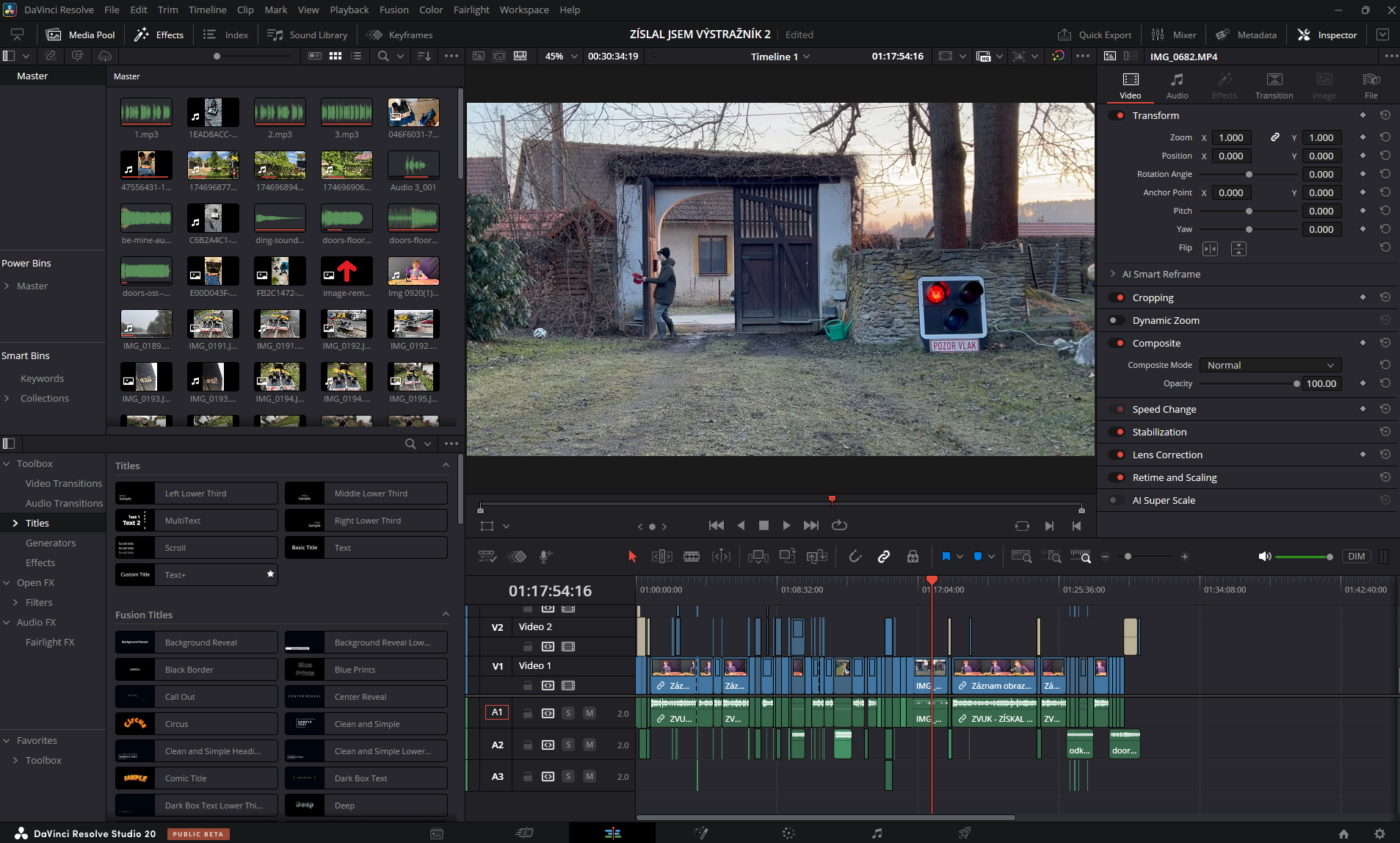
Task: Disable the Cropping toggle in Inspector
Action: [x=1118, y=297]
